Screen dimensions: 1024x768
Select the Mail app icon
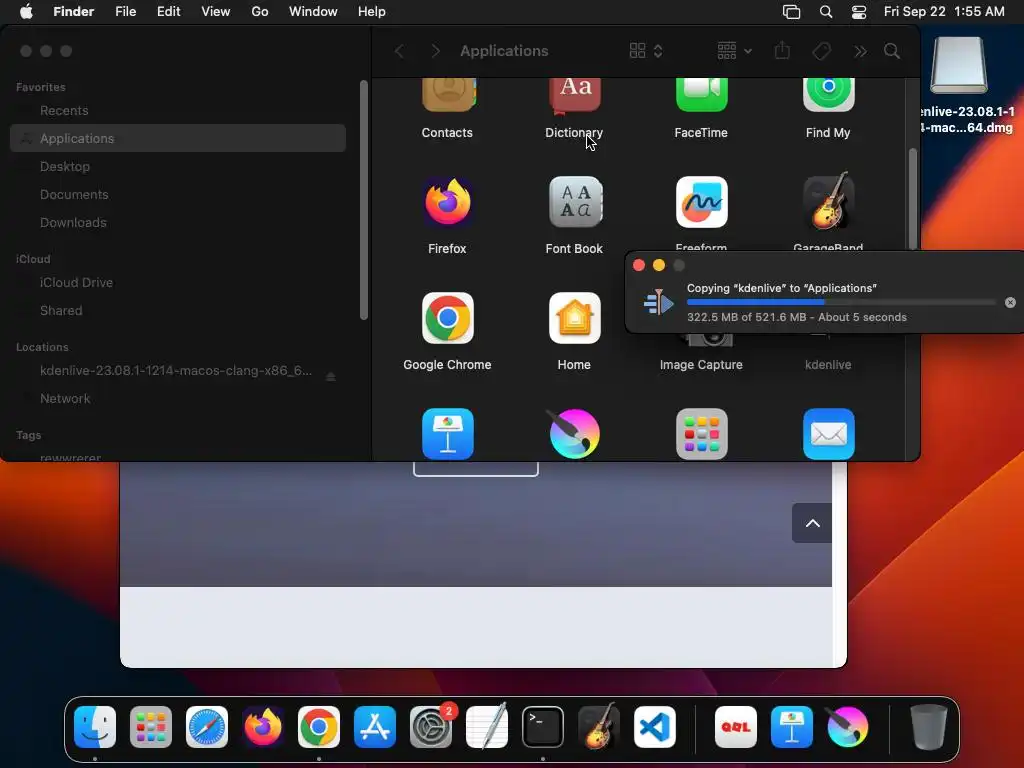828,434
